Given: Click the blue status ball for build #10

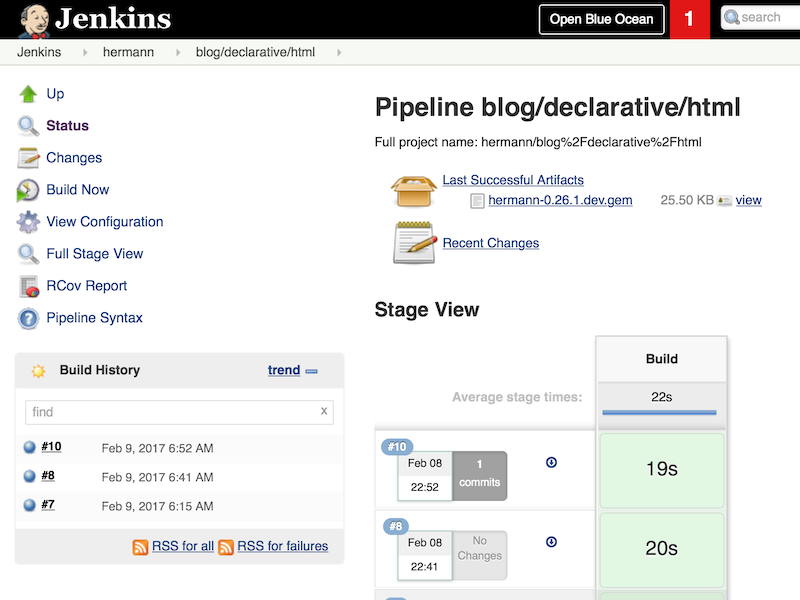Looking at the screenshot, I should click(30, 448).
